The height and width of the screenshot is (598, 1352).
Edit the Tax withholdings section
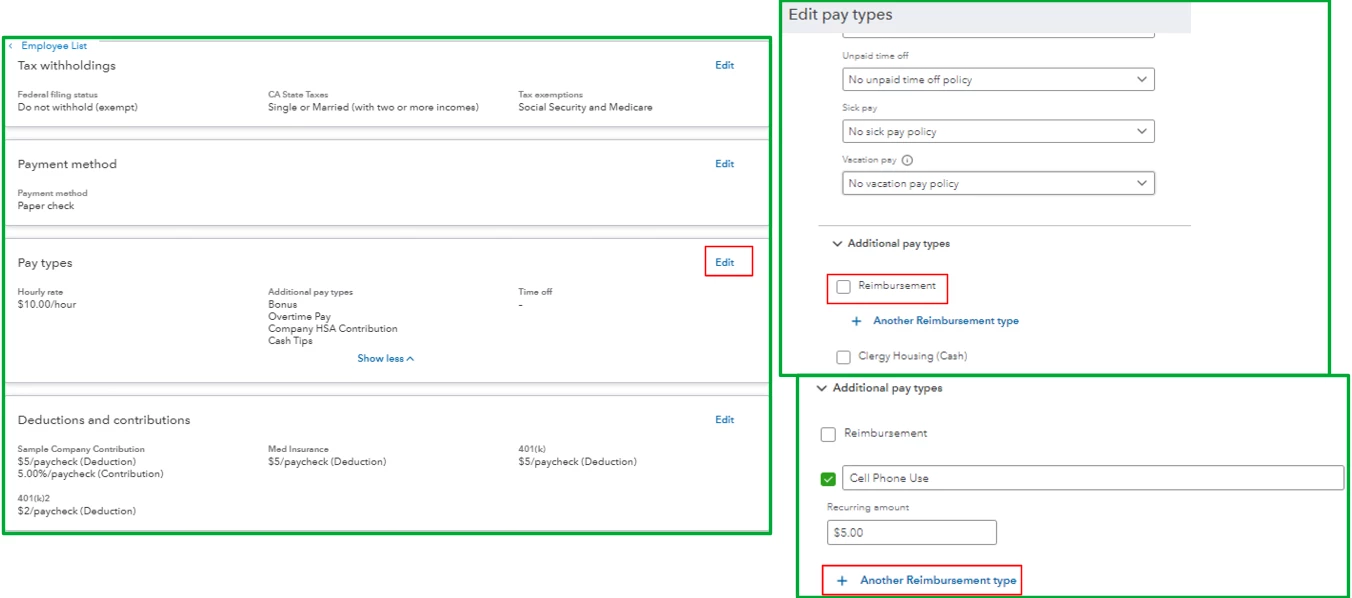point(724,65)
